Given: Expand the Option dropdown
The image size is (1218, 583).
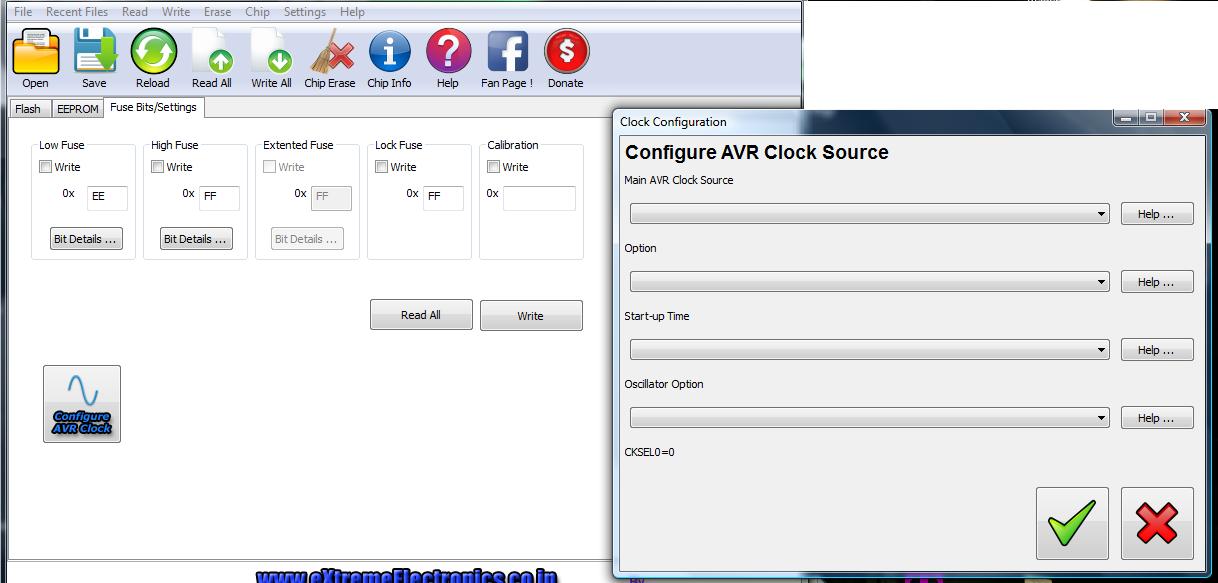Looking at the screenshot, I should (x=869, y=282).
